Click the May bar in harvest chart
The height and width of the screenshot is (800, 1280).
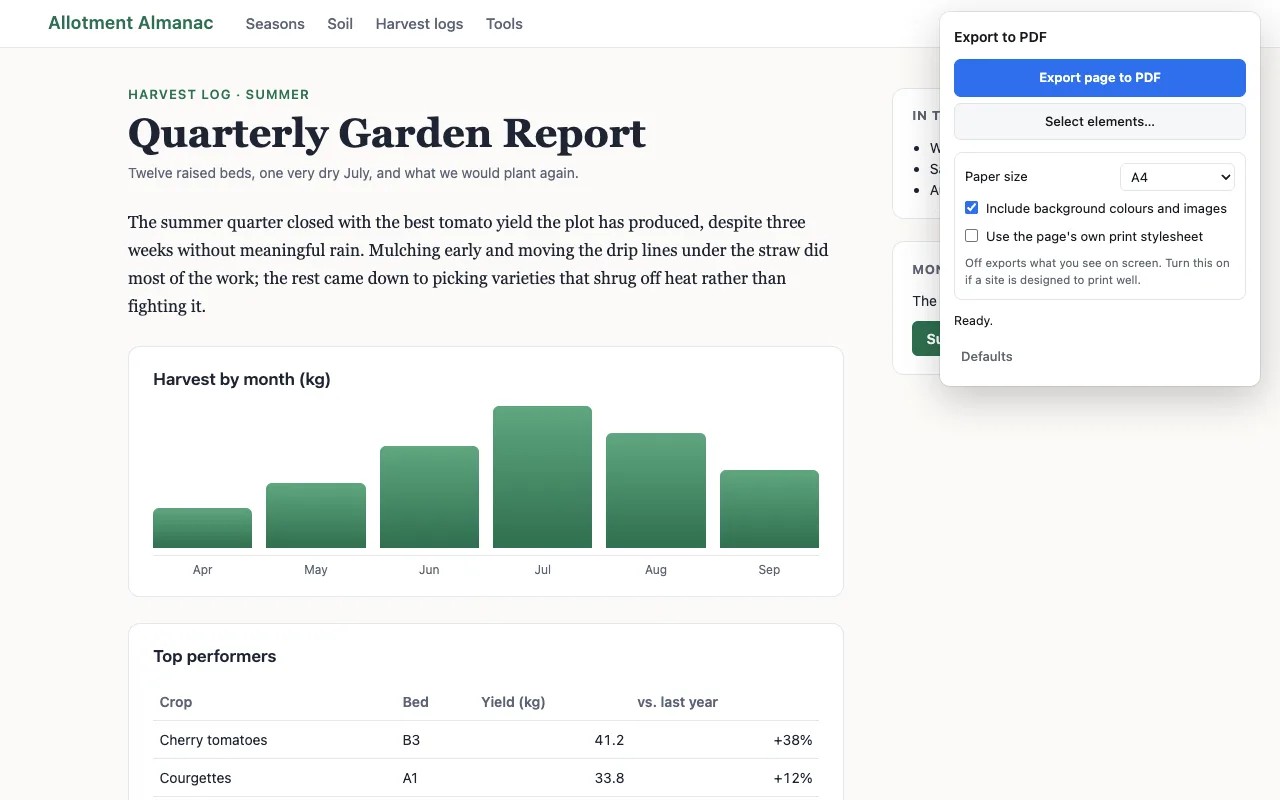coord(316,515)
